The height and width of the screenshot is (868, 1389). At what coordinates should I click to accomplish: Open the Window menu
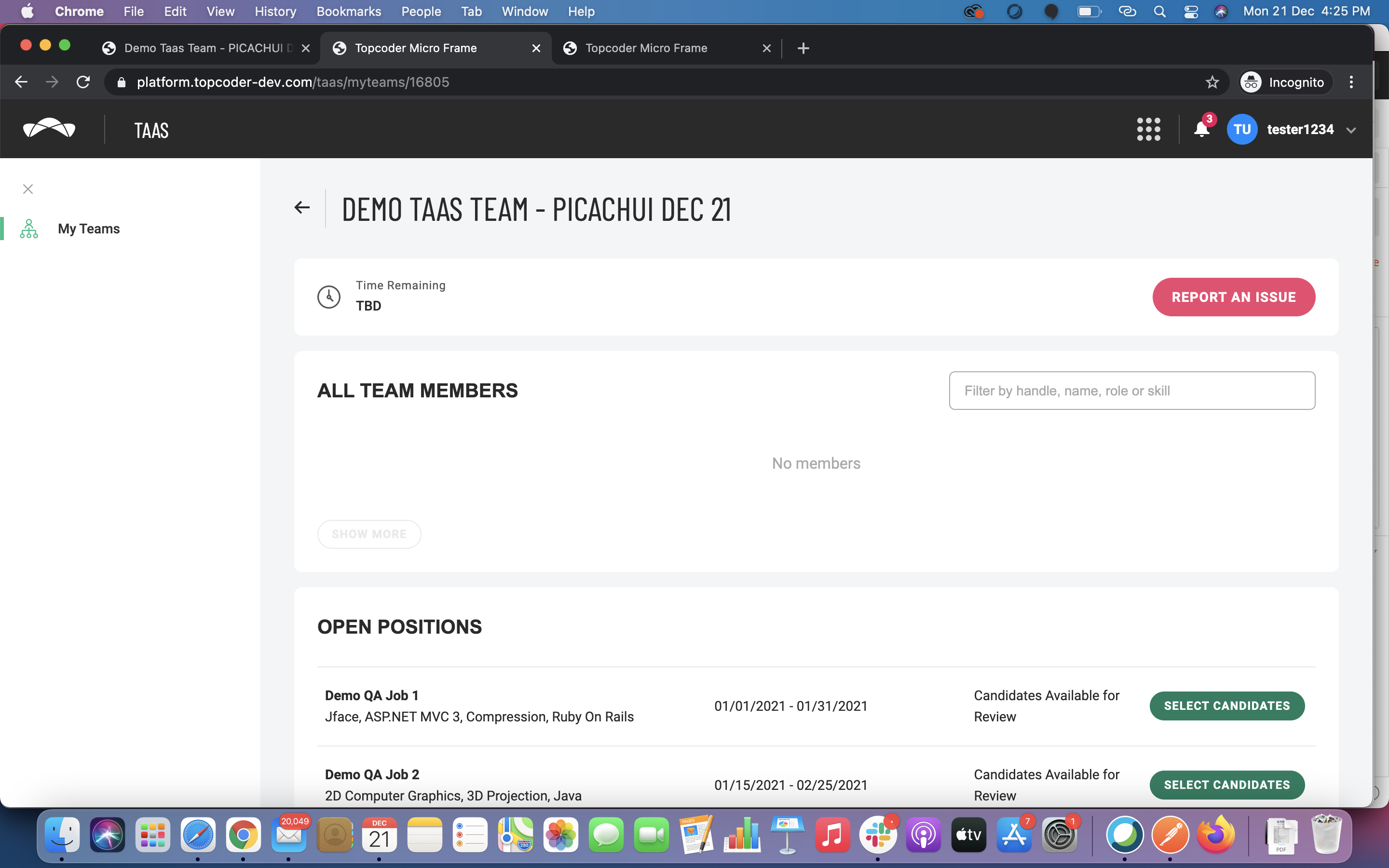(525, 12)
